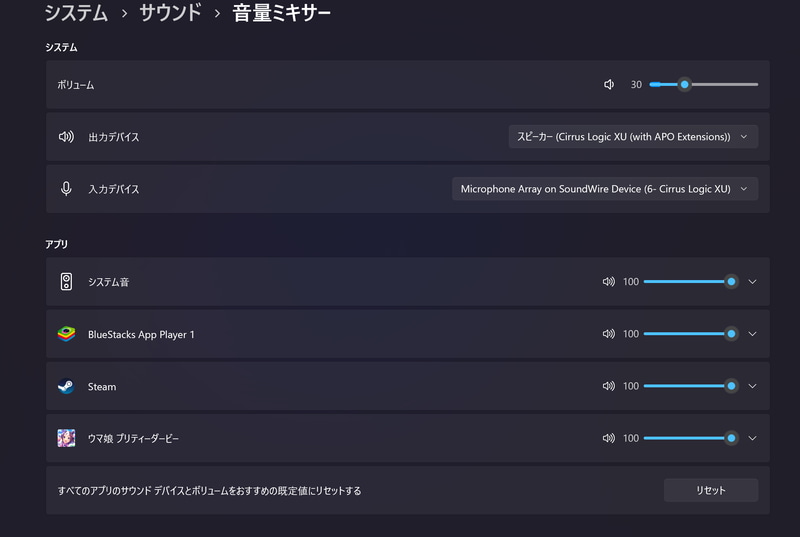Adjust the ウマ娘 プリティーダービー volume slider

(690, 438)
